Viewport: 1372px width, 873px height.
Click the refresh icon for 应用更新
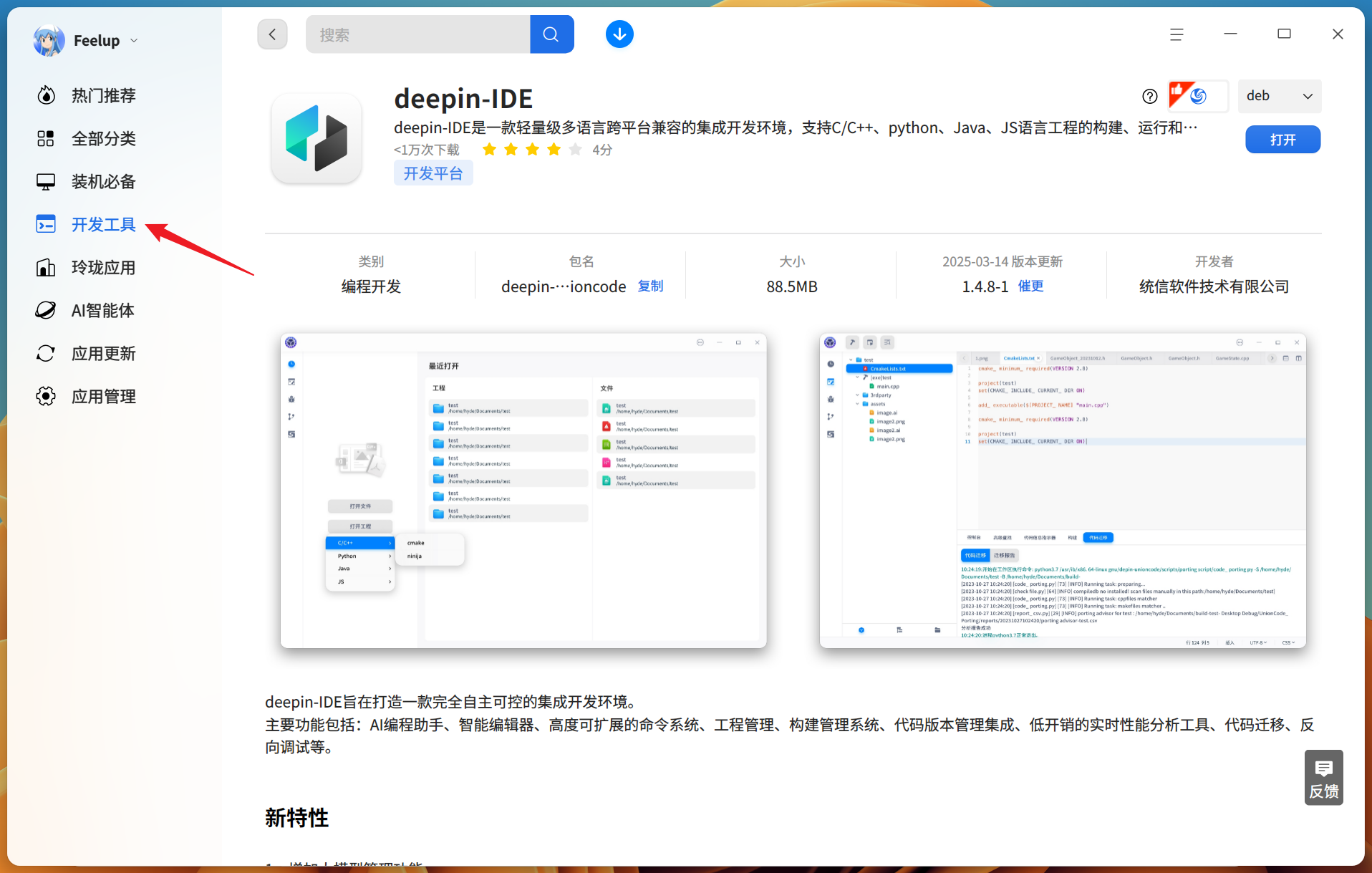[x=46, y=353]
